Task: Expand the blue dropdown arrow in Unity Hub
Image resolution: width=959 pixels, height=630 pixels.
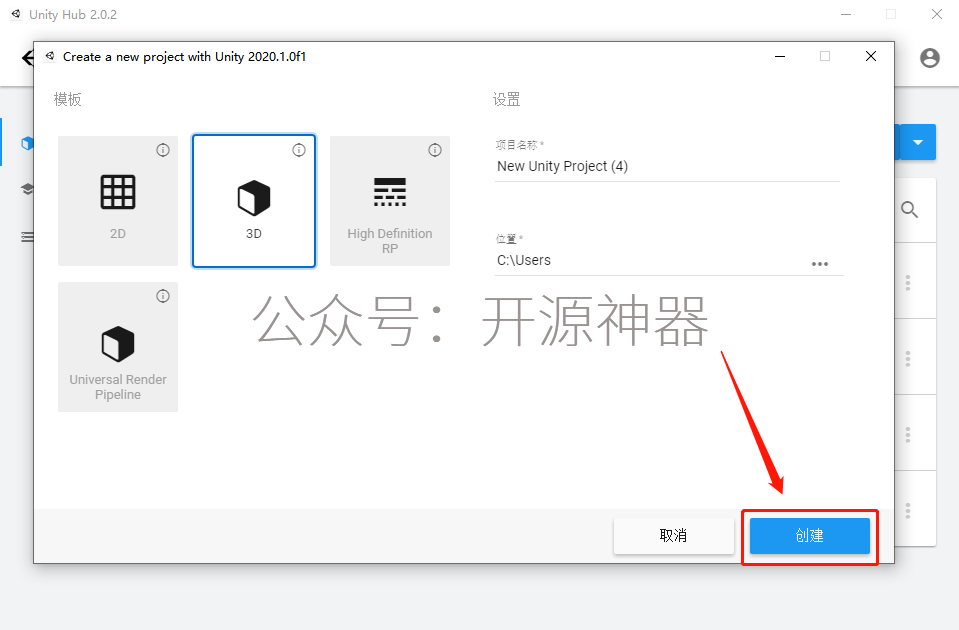Action: [917, 143]
